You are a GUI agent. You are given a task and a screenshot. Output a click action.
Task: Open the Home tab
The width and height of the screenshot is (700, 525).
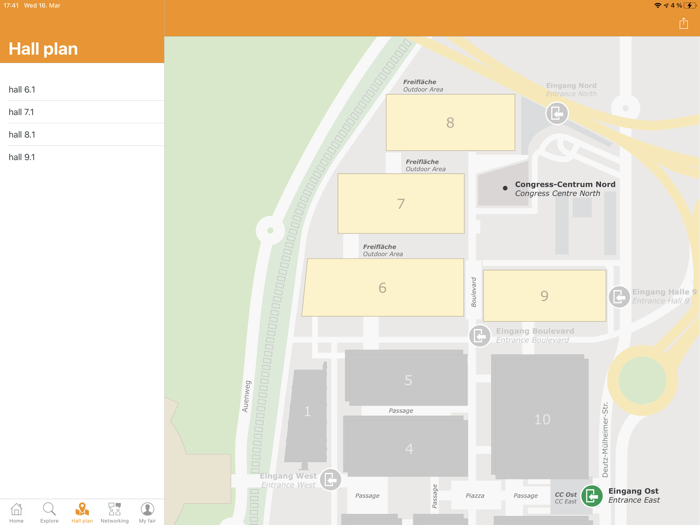click(17, 512)
